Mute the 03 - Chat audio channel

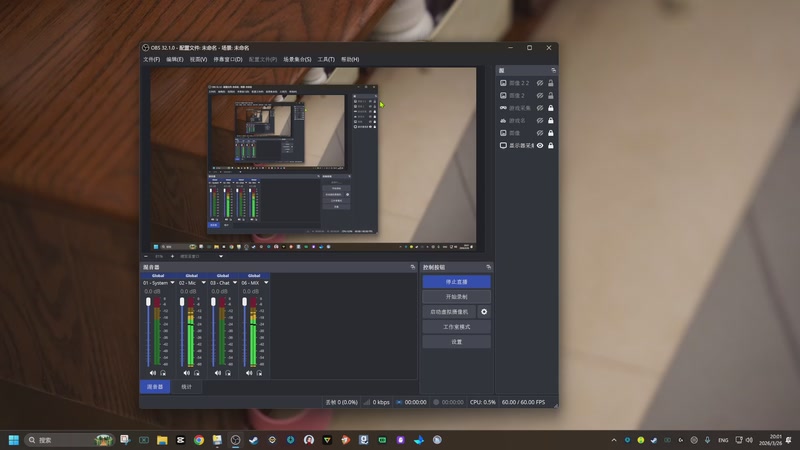218,373
